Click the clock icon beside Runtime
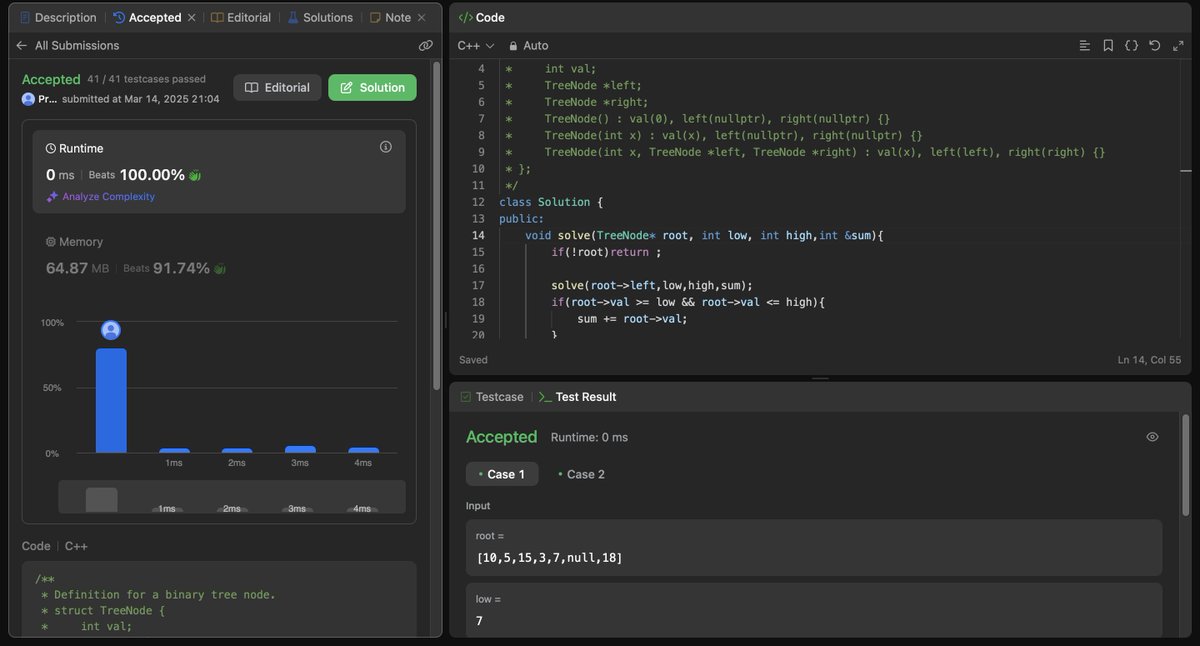This screenshot has width=1200, height=646. click(51, 148)
